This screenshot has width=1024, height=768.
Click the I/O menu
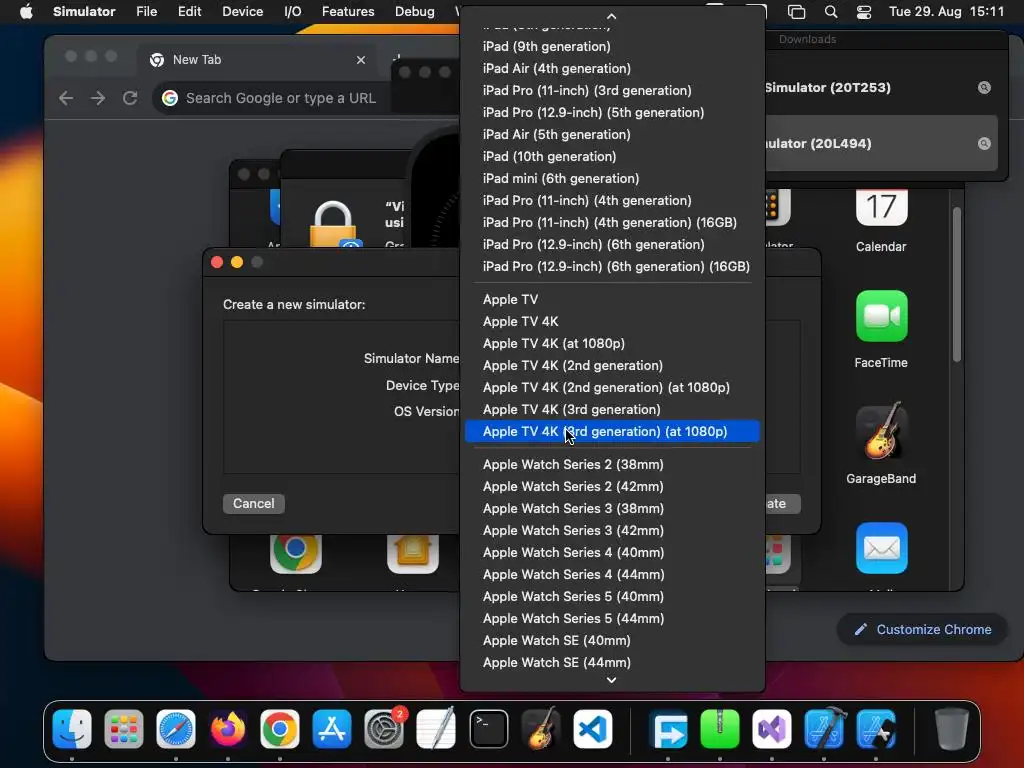coord(293,11)
